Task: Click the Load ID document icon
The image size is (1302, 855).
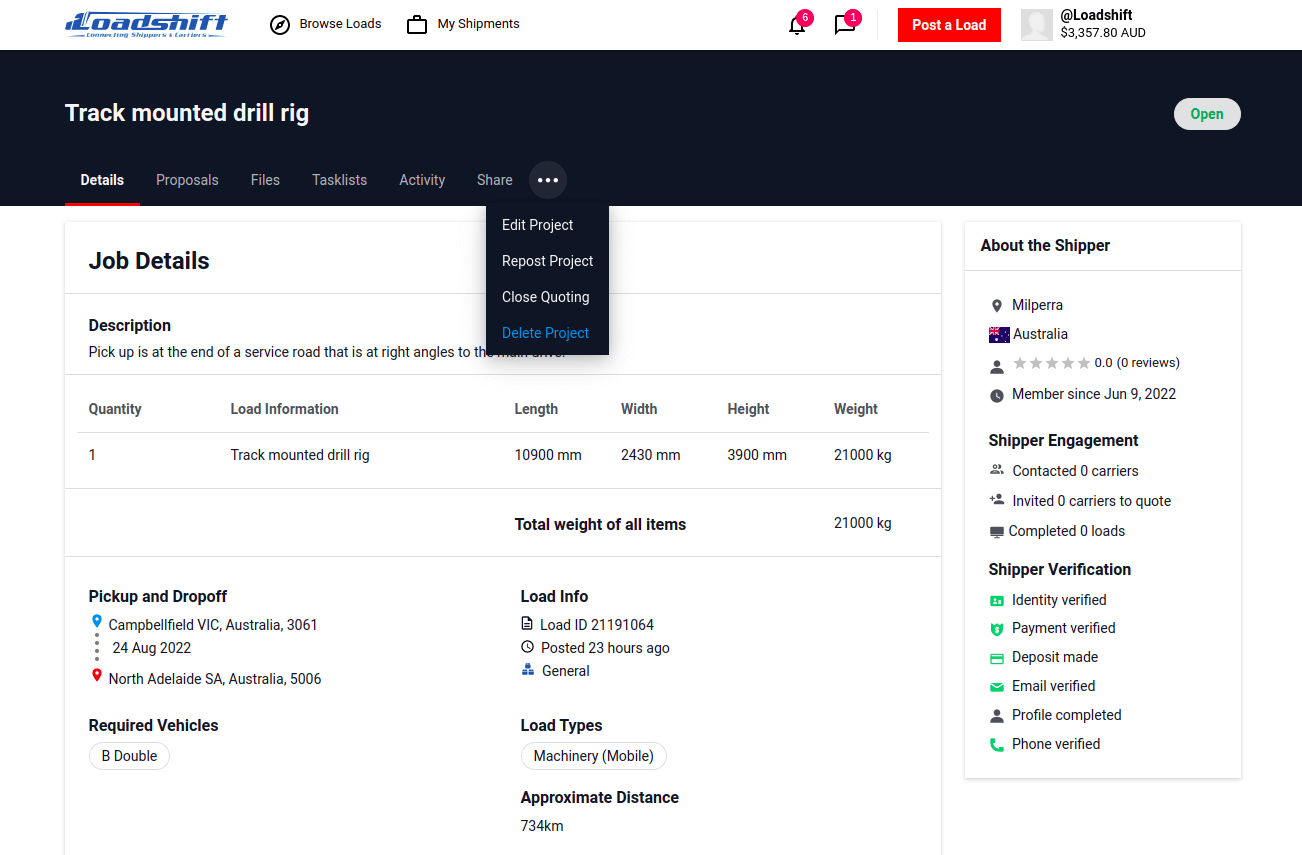Action: click(526, 623)
